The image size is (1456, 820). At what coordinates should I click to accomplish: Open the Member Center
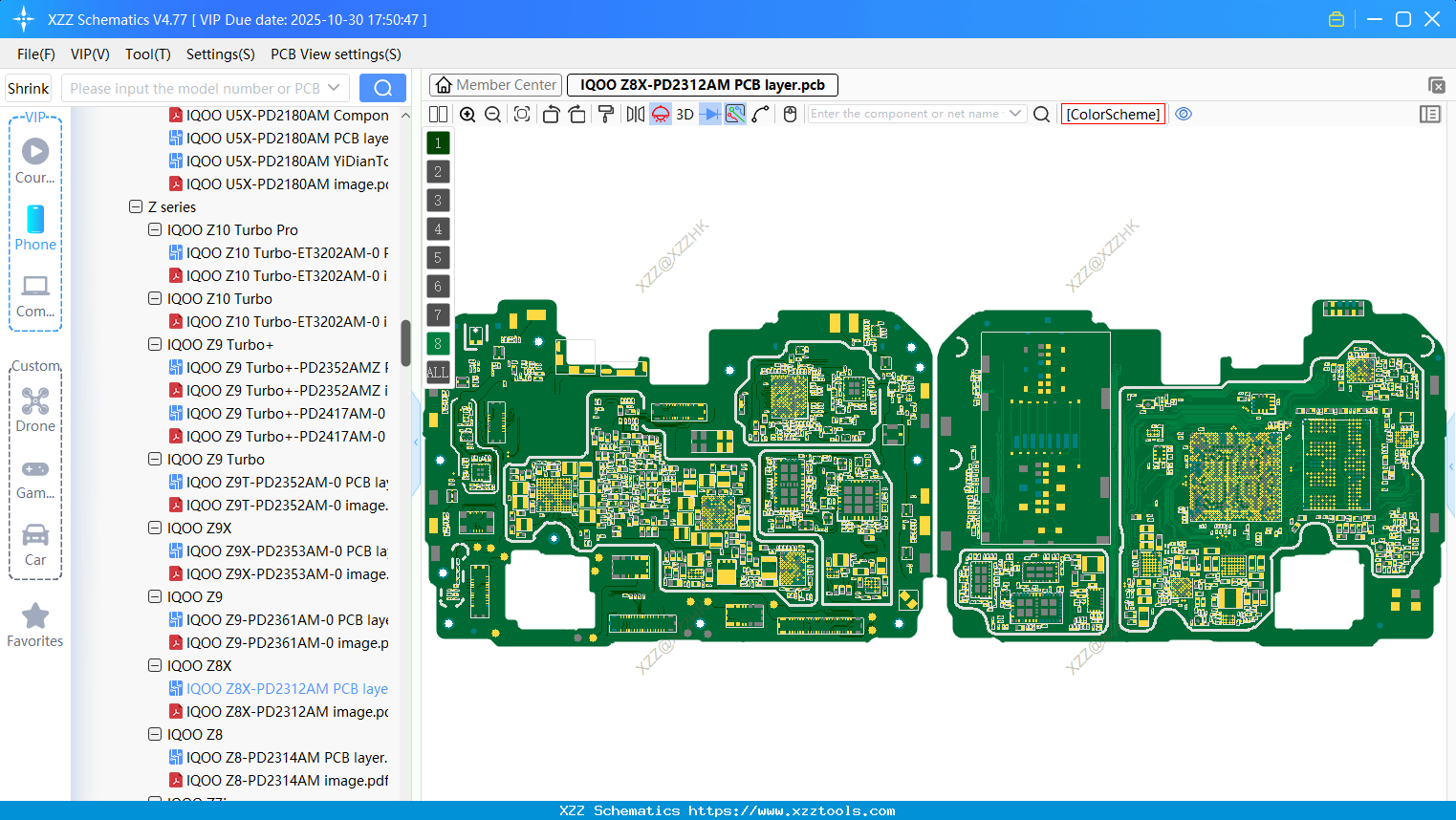coord(494,84)
